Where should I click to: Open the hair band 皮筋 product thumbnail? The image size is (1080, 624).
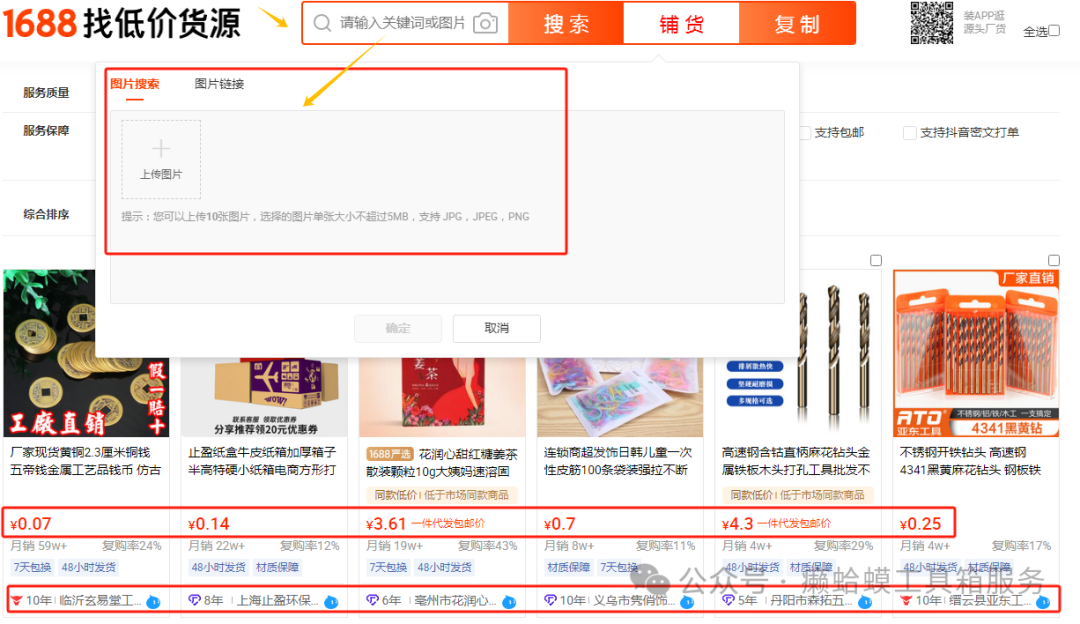[620, 397]
